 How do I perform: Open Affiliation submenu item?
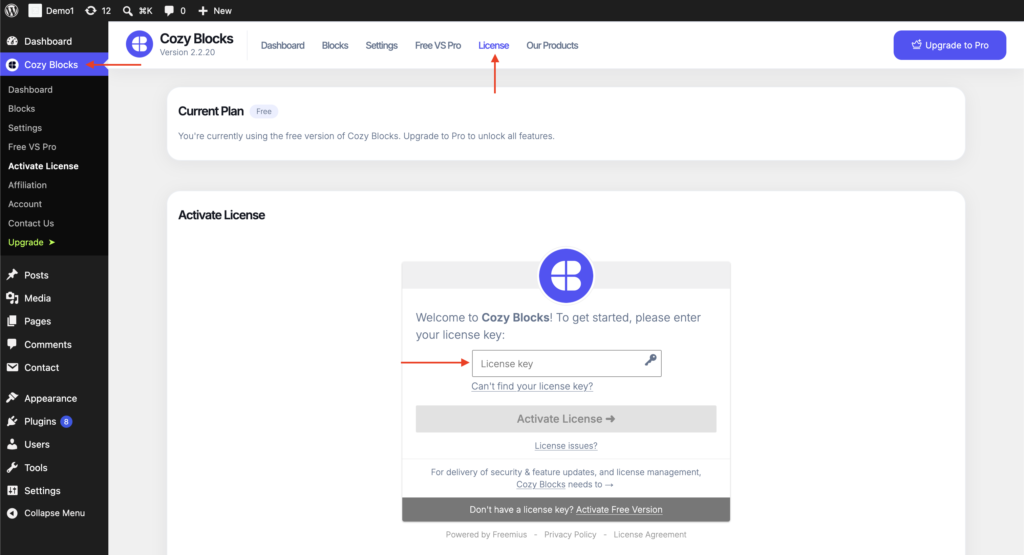pos(27,185)
